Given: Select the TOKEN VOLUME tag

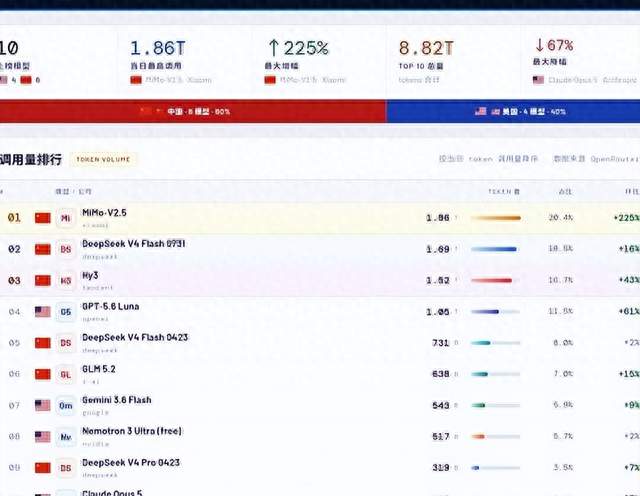Looking at the screenshot, I should (x=103, y=160).
